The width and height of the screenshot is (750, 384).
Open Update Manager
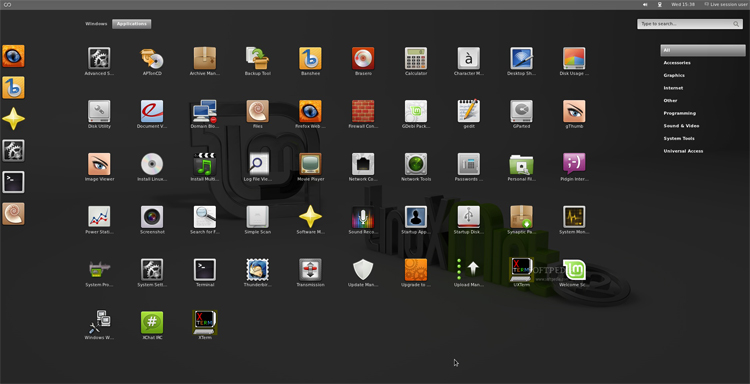coord(363,270)
